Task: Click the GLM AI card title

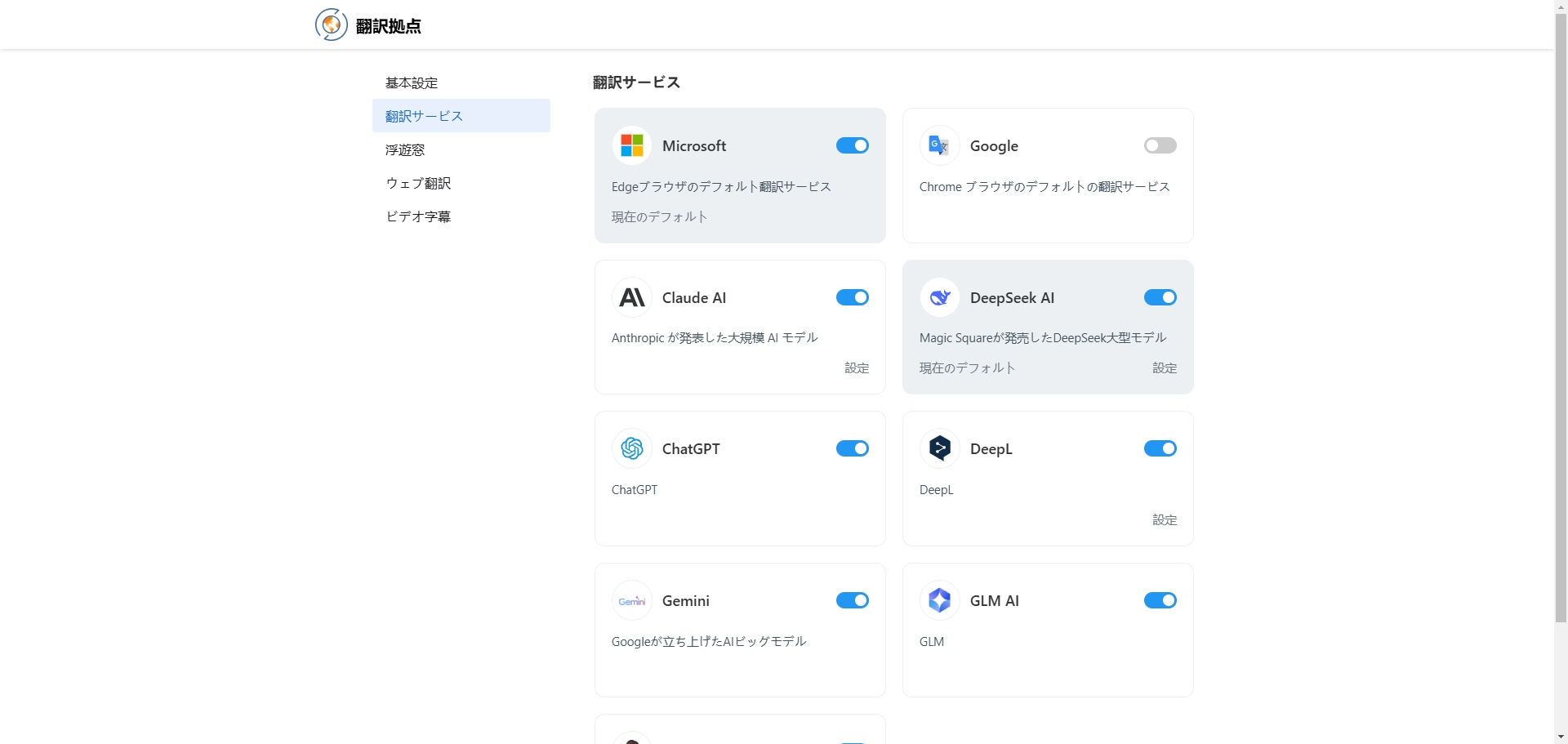Action: 995,601
